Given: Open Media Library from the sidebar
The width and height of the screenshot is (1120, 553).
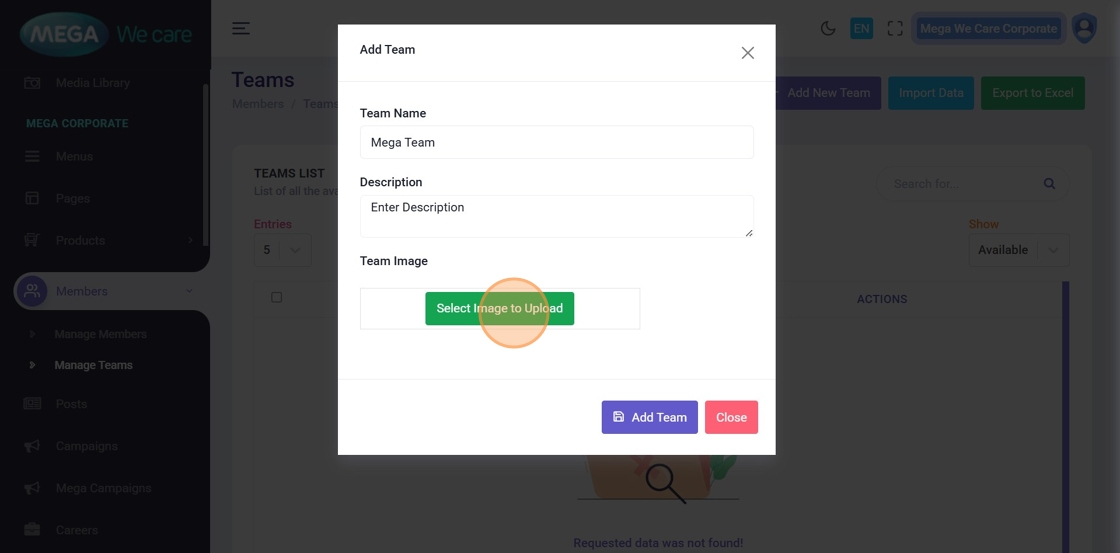Looking at the screenshot, I should point(92,83).
